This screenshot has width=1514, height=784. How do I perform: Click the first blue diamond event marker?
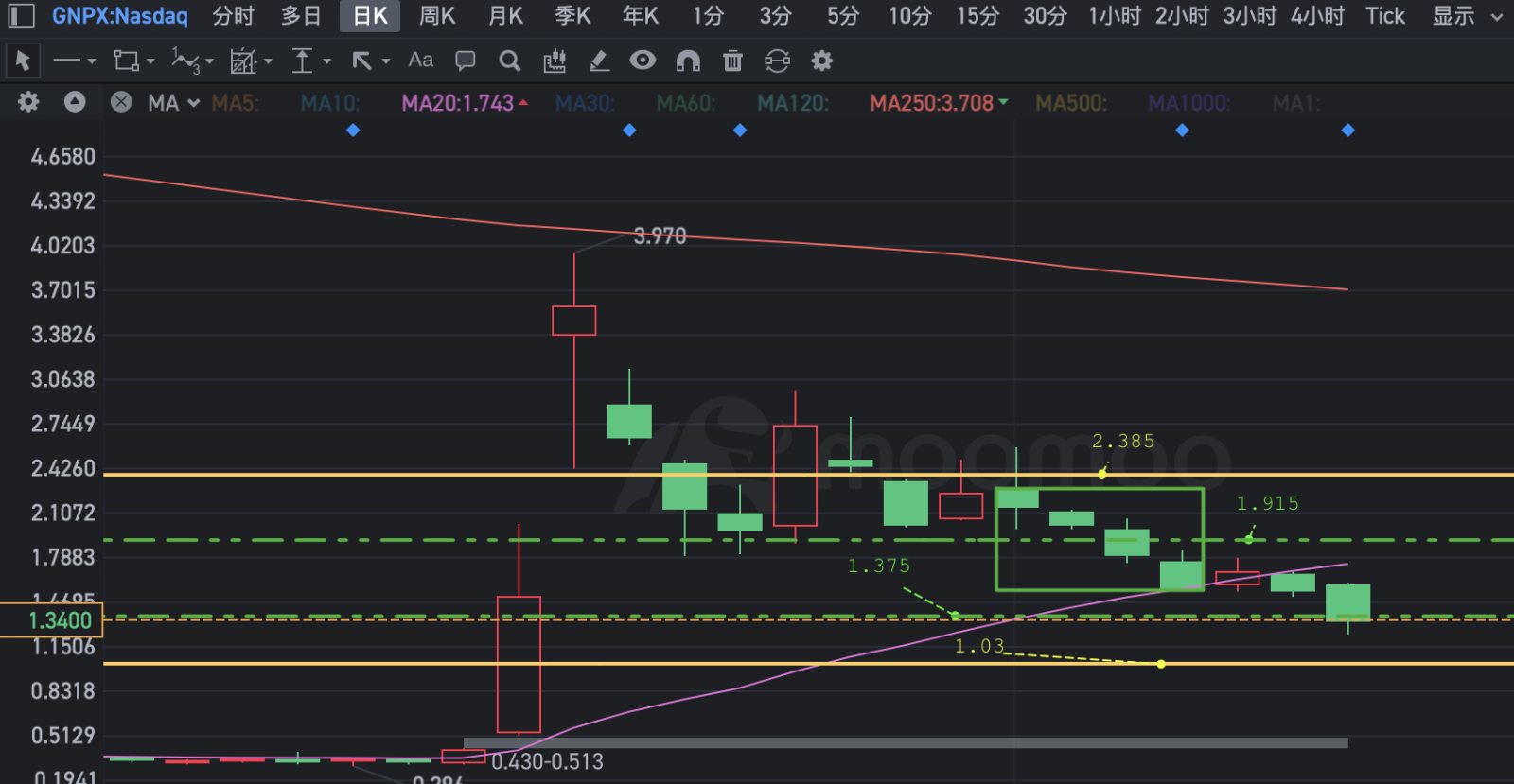pos(353,131)
